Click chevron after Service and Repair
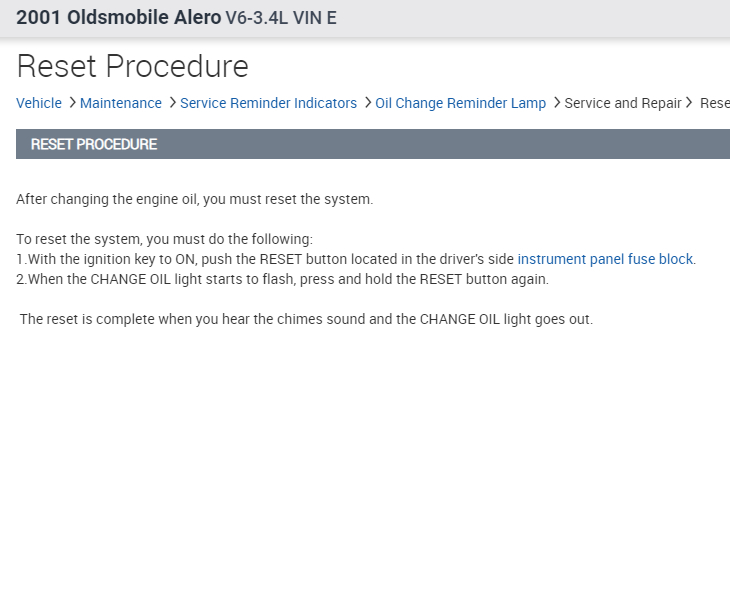Screen dimensions: 730x597 [690, 103]
